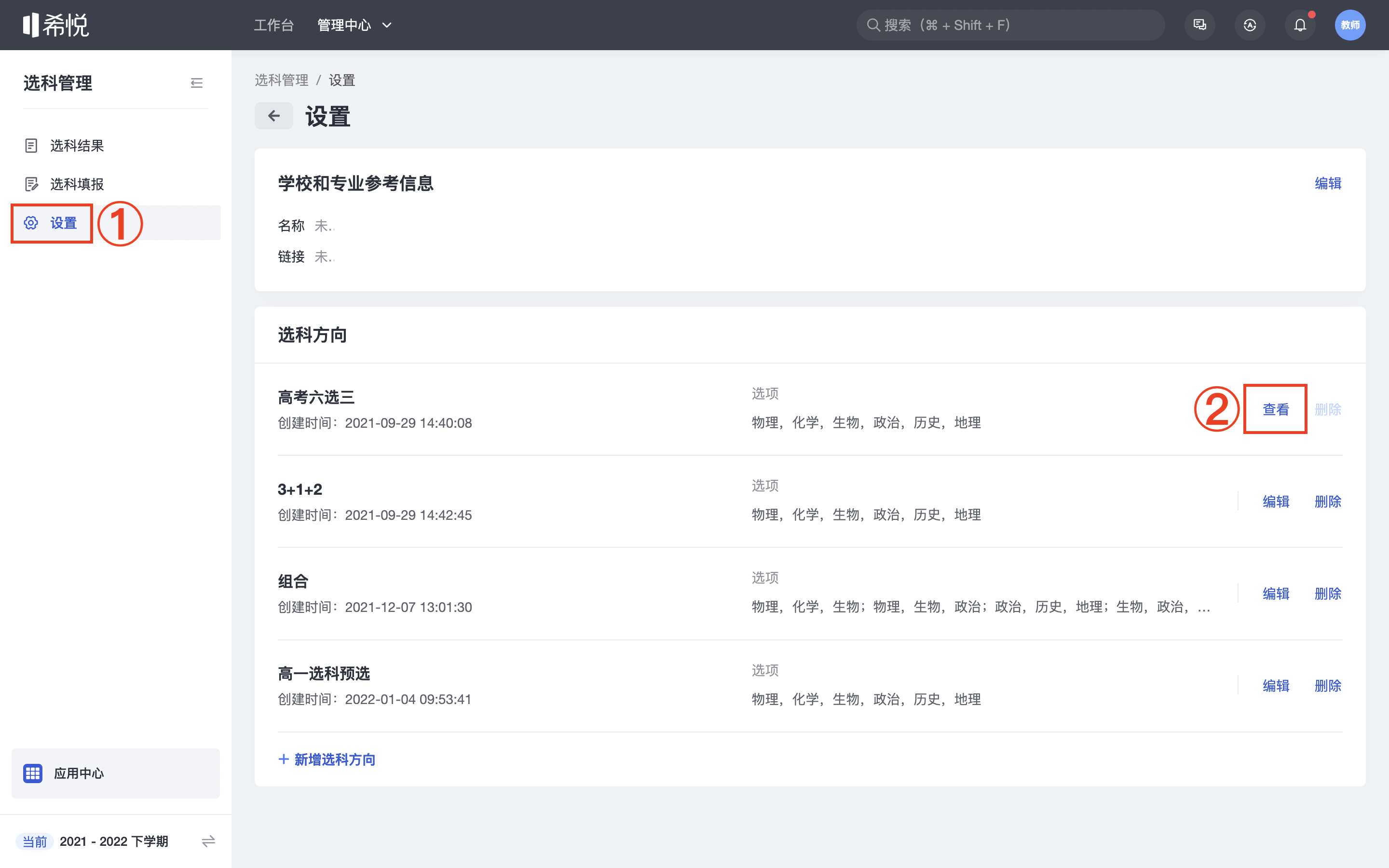The image size is (1389, 868).
Task: Expand the 管理中心 dropdown
Action: 354,25
